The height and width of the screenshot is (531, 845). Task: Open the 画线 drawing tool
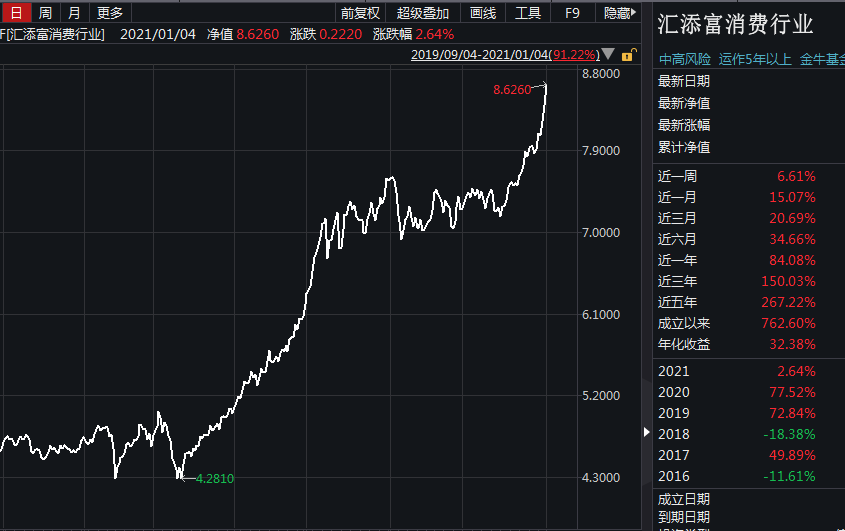(x=483, y=12)
